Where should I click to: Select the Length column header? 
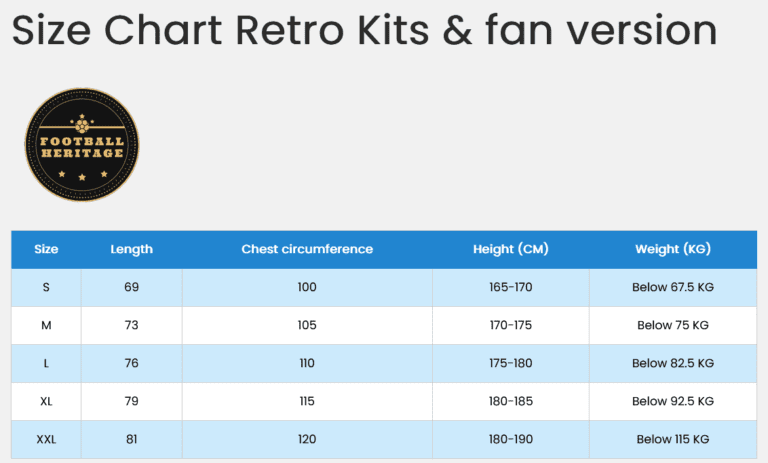point(131,249)
